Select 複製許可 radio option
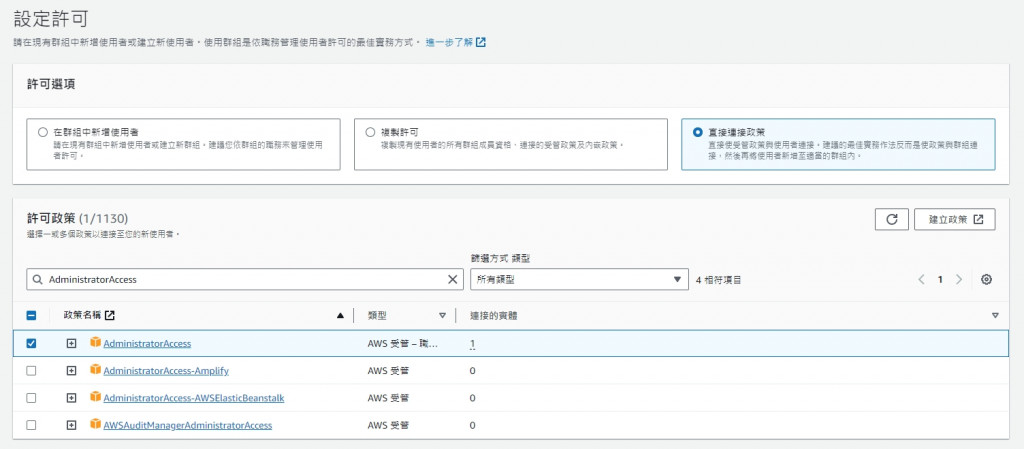 [370, 132]
